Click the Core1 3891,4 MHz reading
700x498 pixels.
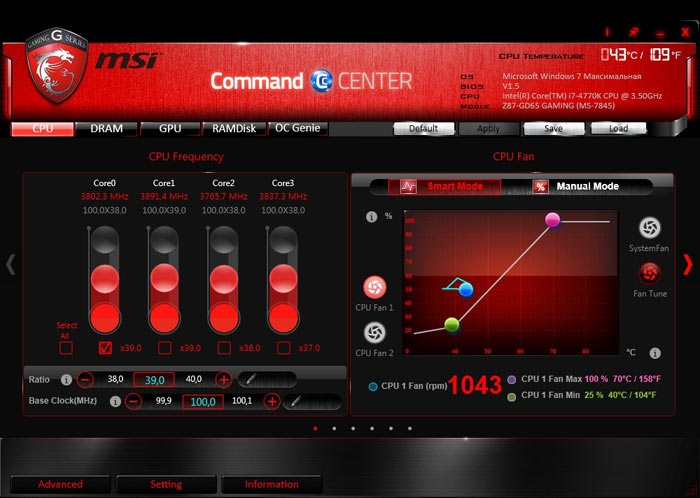point(164,196)
